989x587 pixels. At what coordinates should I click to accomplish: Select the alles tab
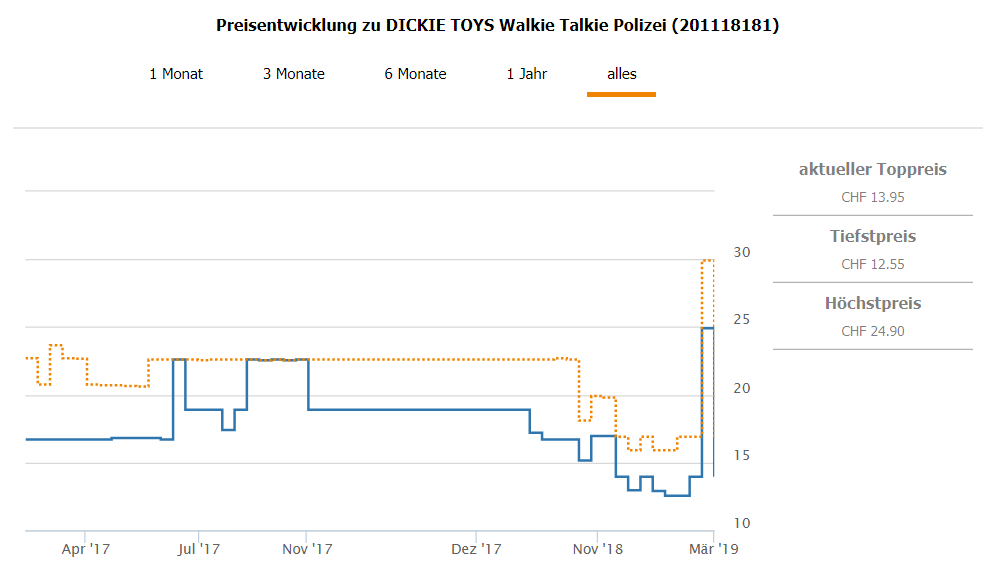pos(621,74)
